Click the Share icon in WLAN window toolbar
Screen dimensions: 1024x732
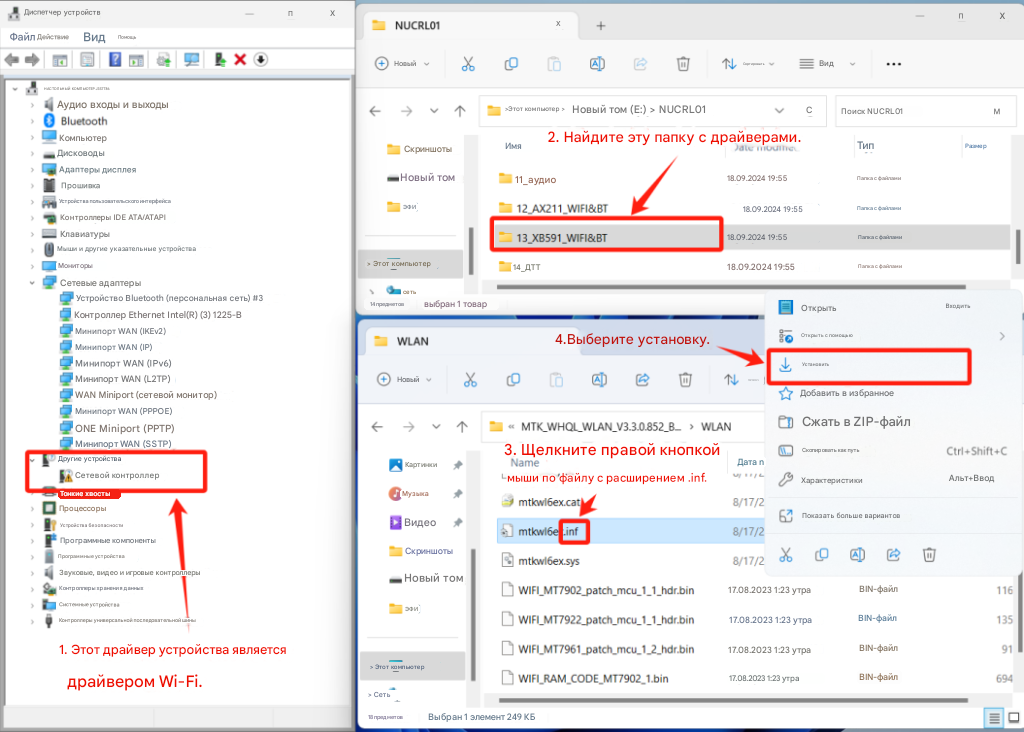click(642, 380)
